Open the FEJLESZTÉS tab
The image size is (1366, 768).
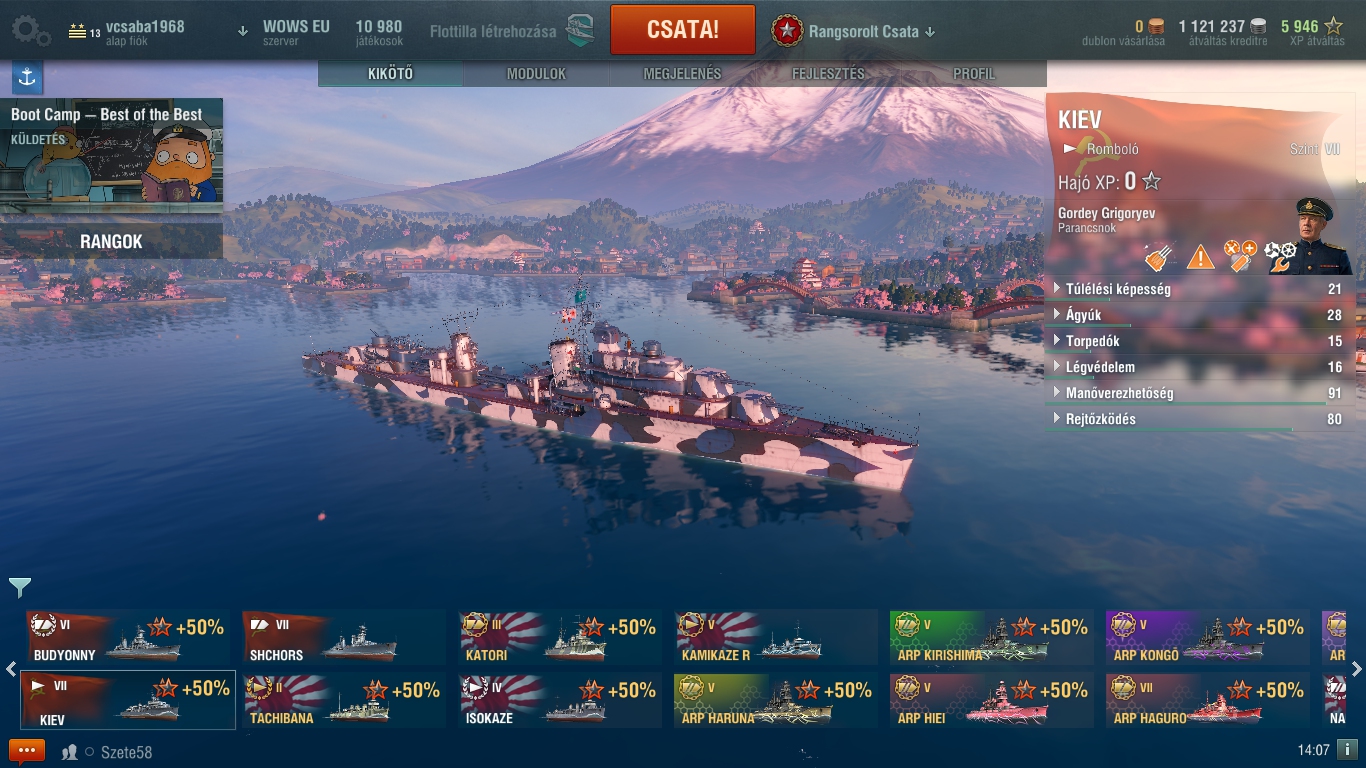pos(828,74)
